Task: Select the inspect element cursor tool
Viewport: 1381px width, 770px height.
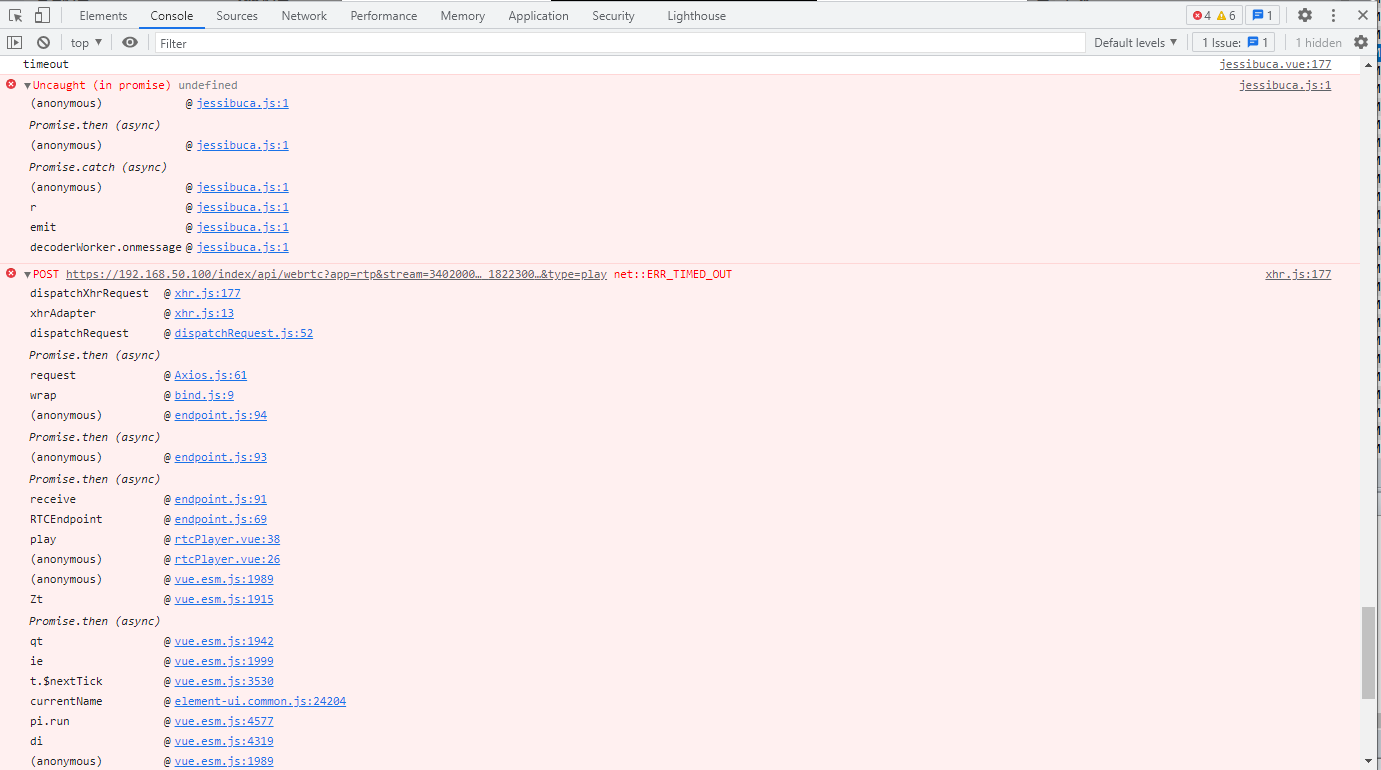Action: coord(16,15)
